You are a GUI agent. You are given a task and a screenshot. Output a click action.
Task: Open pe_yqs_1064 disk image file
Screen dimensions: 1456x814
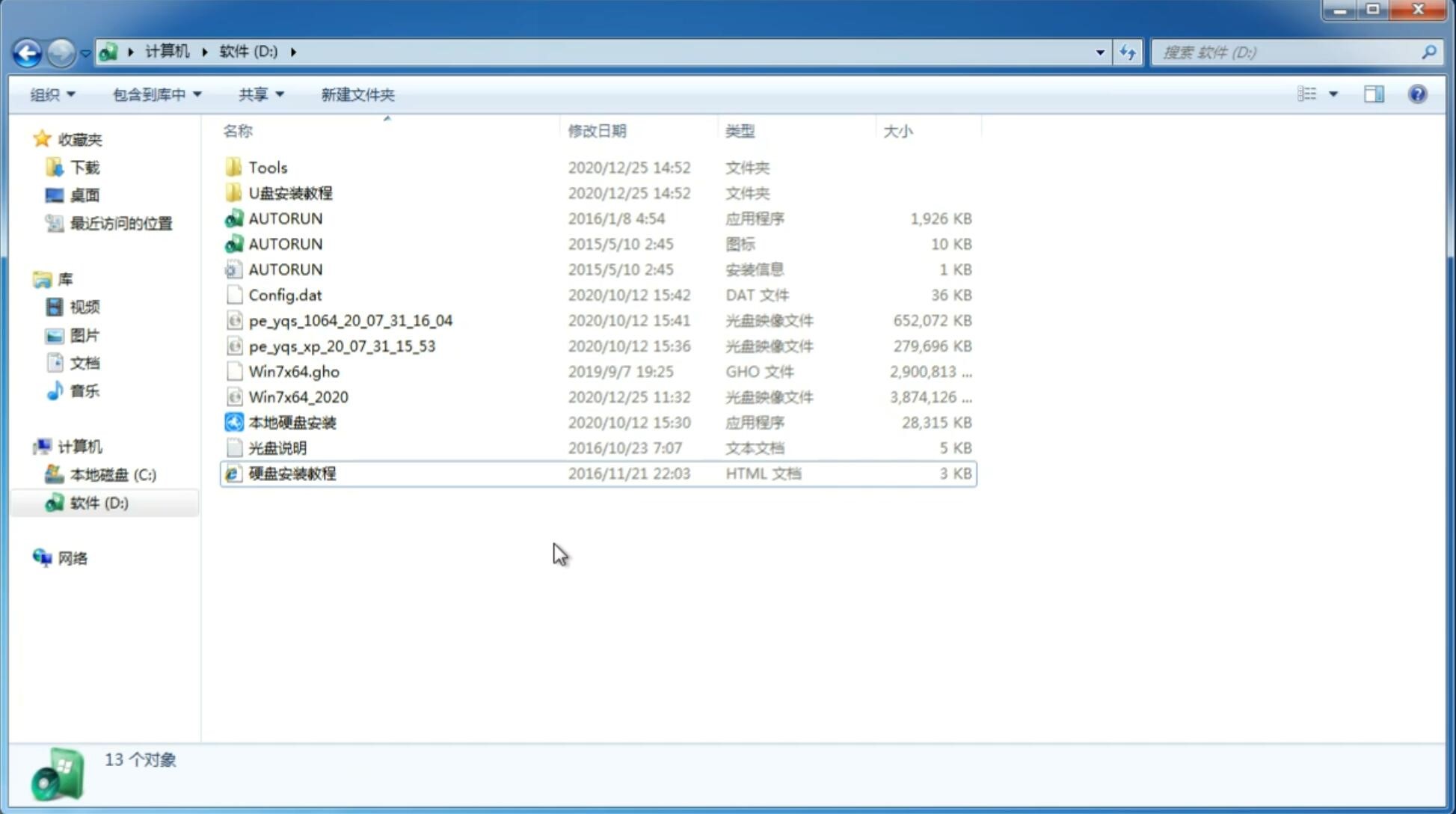(350, 320)
